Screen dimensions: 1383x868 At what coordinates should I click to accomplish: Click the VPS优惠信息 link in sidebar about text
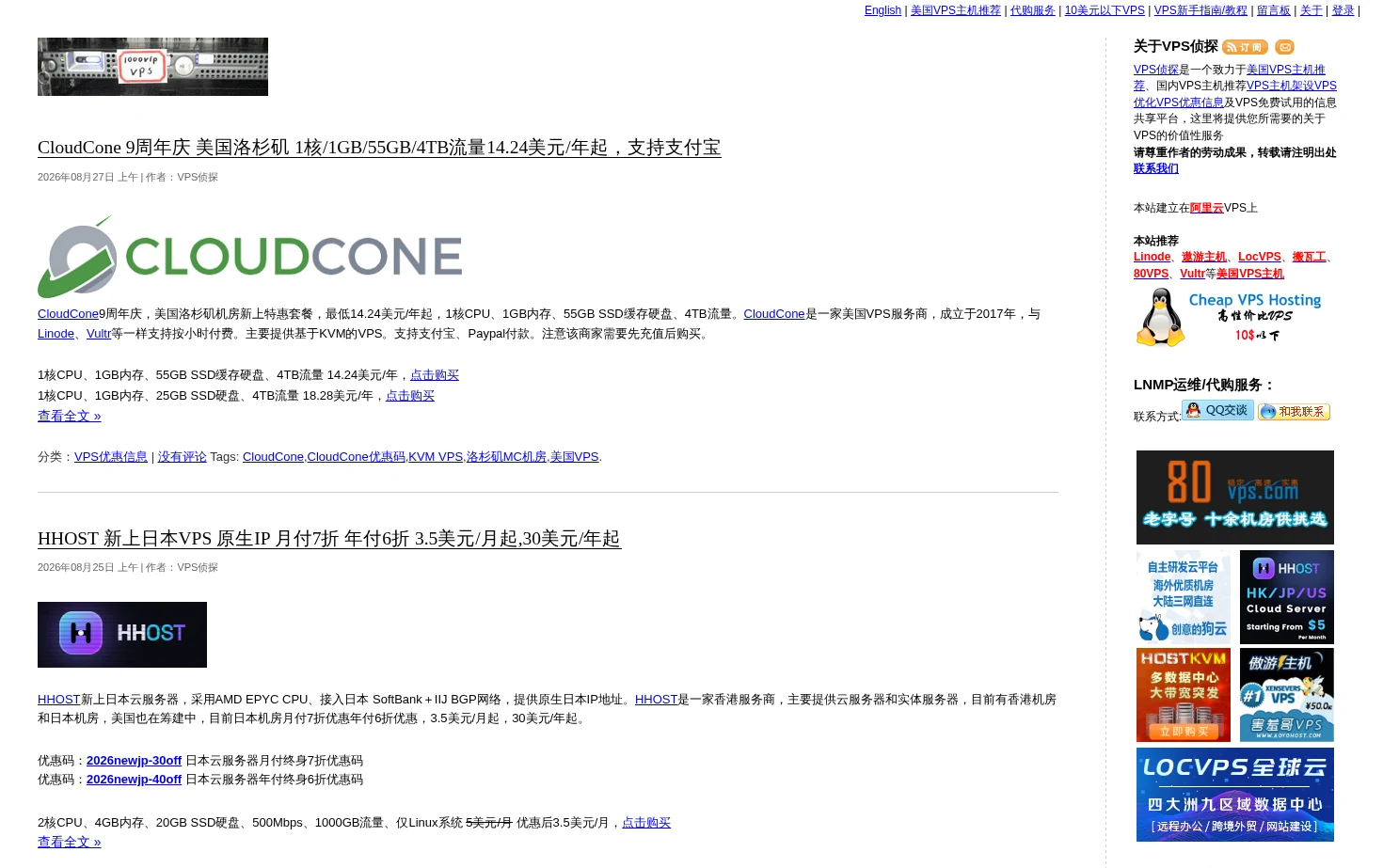1190,103
